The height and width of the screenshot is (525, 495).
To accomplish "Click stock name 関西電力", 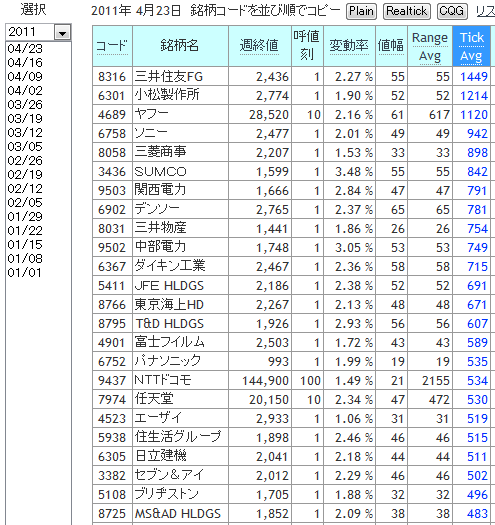I will point(160,190).
